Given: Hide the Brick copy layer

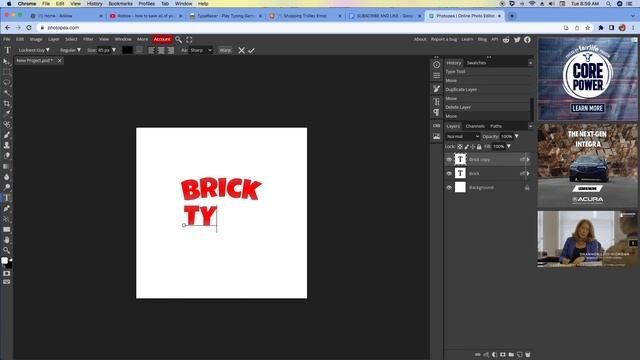Looking at the screenshot, I should (449, 160).
